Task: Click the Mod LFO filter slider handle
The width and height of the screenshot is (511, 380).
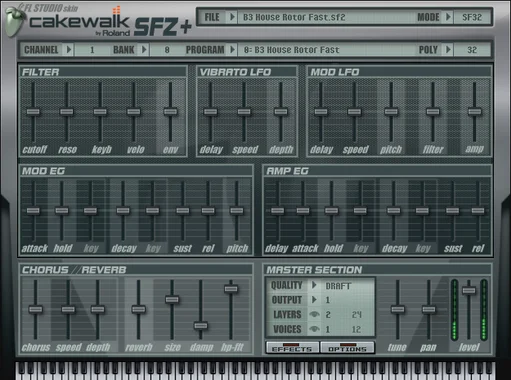Action: [x=433, y=112]
